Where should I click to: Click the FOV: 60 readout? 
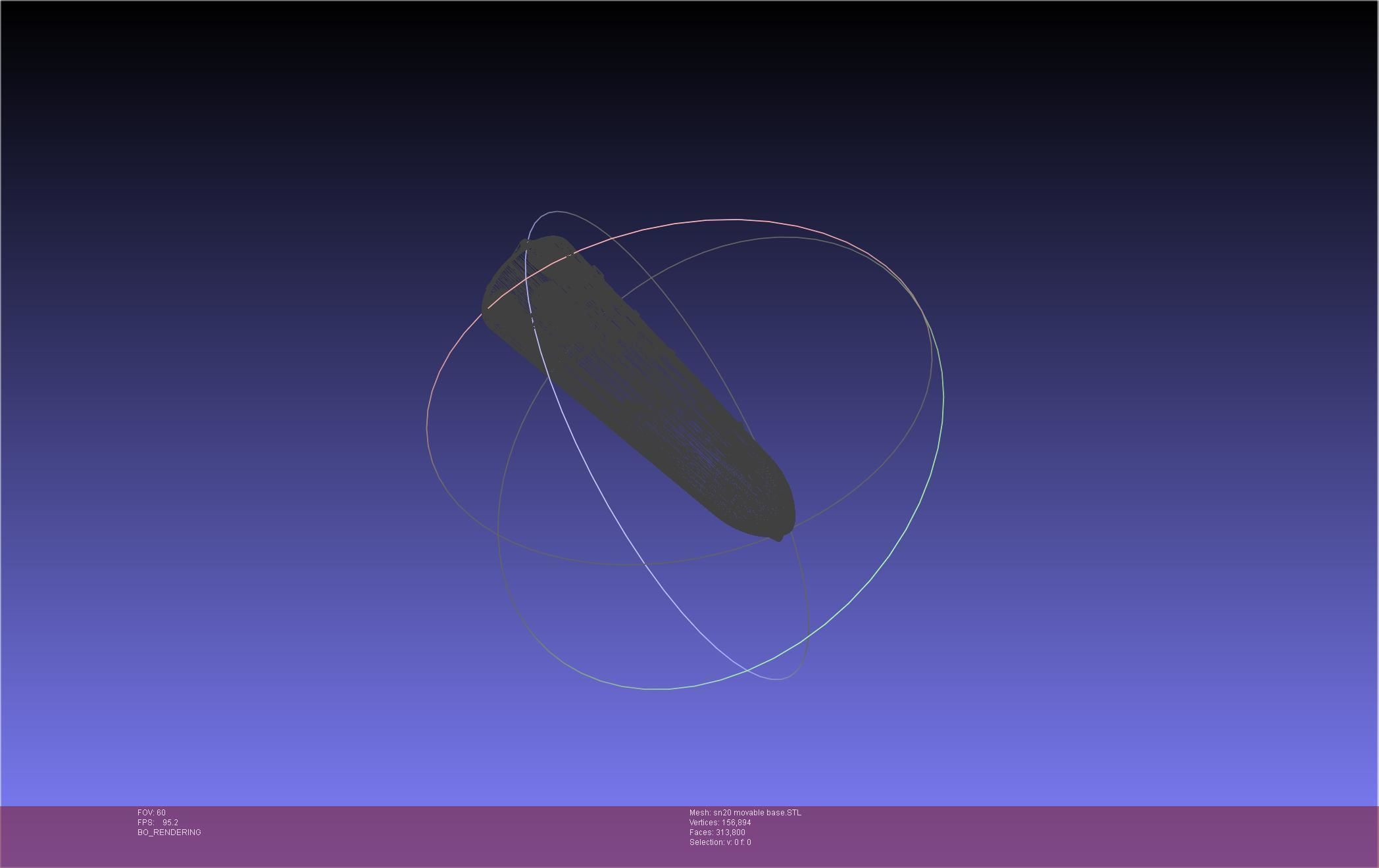(151, 813)
